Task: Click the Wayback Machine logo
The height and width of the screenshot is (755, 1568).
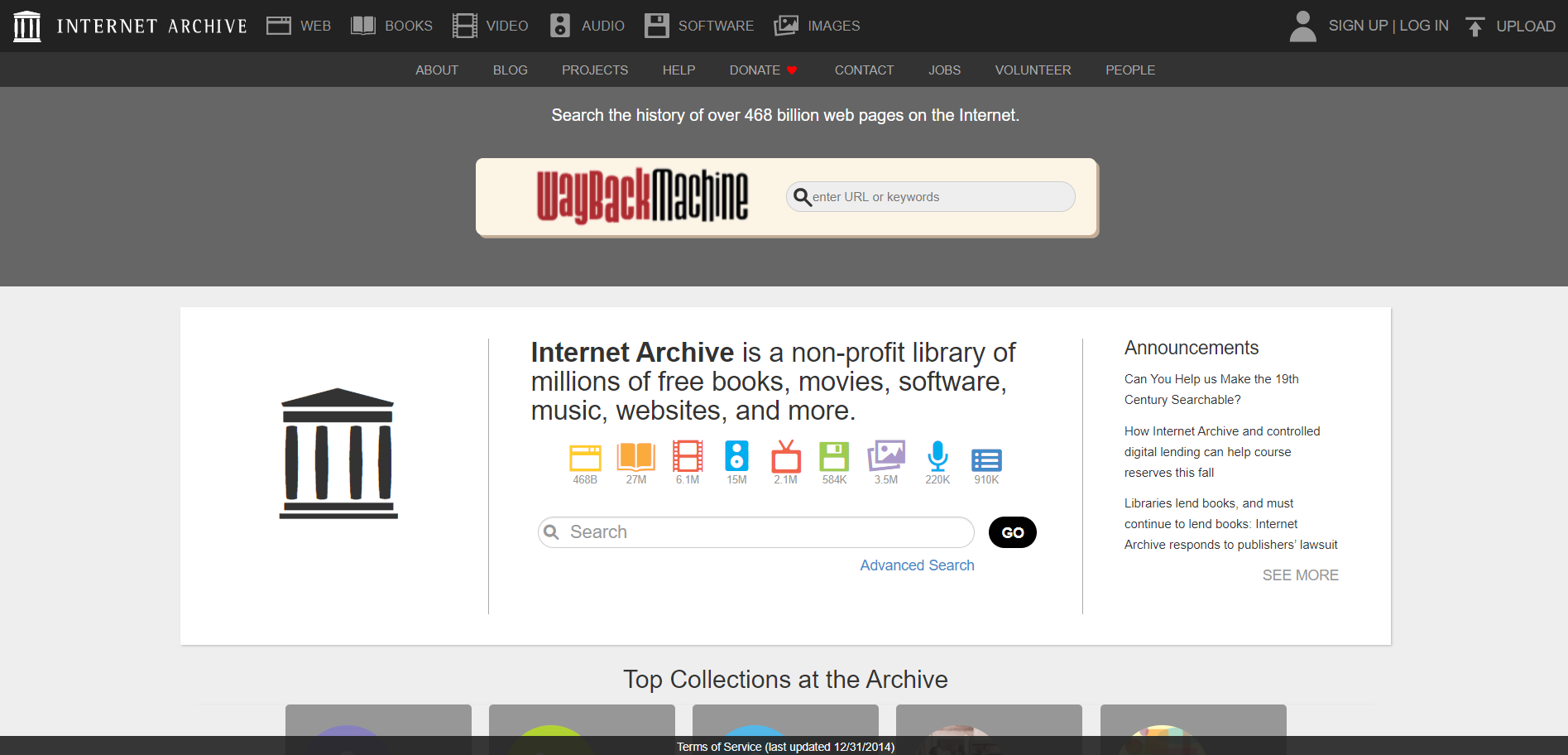Action: tap(642, 197)
